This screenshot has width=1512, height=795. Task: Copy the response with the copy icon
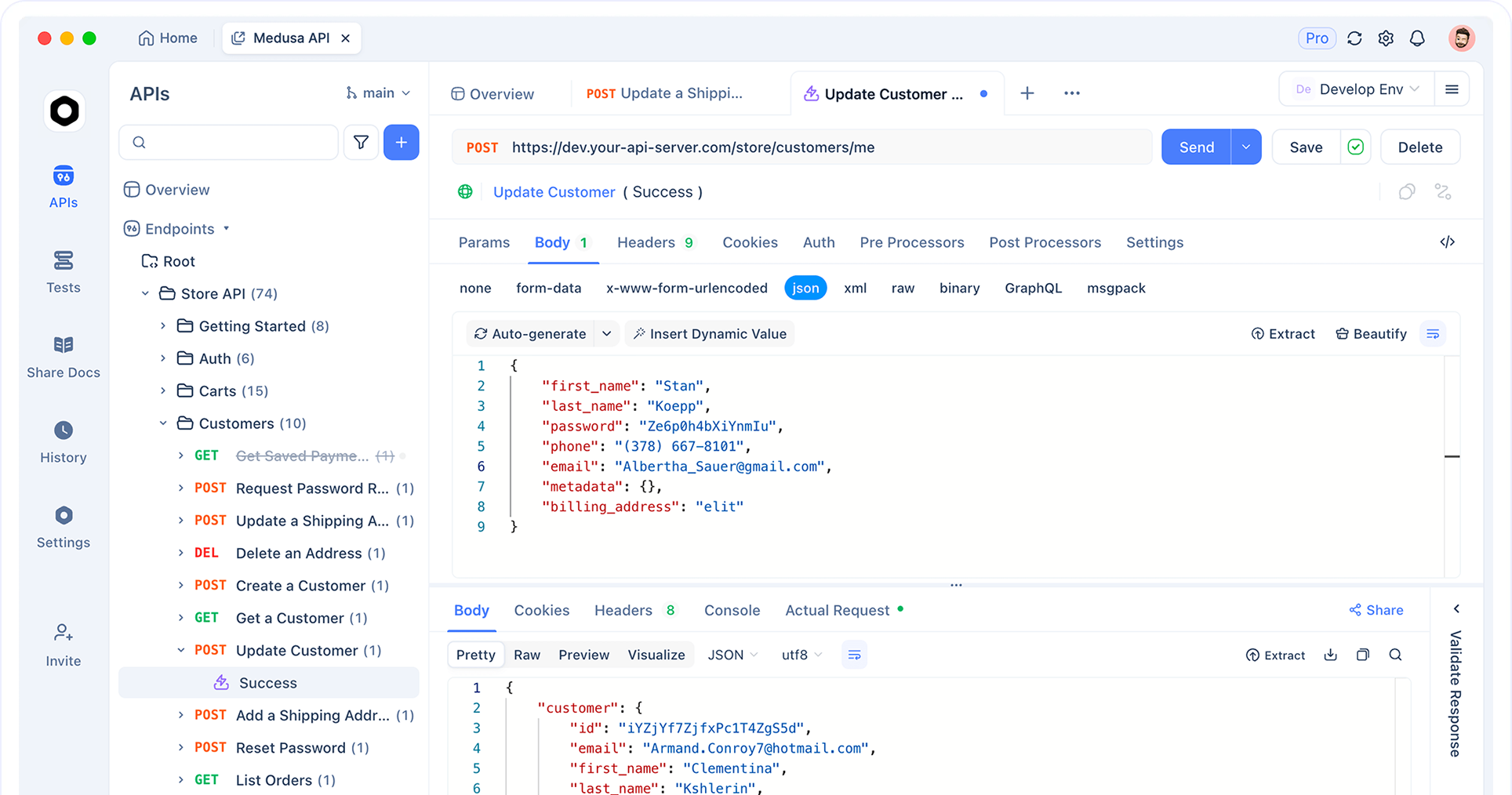1363,655
